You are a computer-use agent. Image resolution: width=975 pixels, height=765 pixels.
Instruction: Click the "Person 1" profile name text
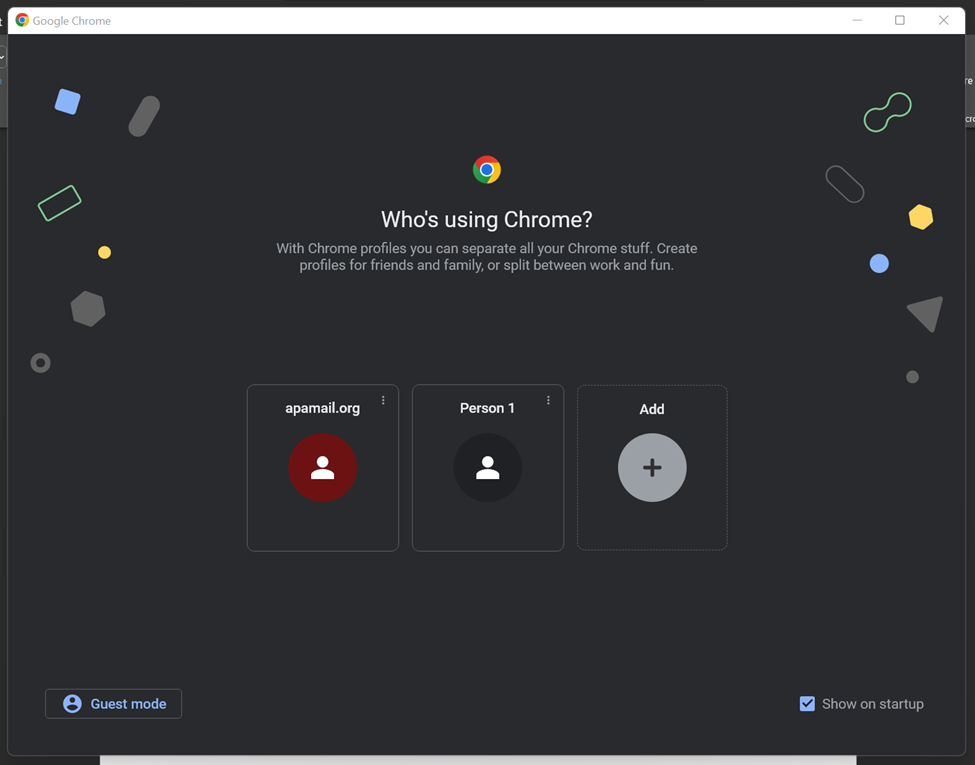click(488, 408)
